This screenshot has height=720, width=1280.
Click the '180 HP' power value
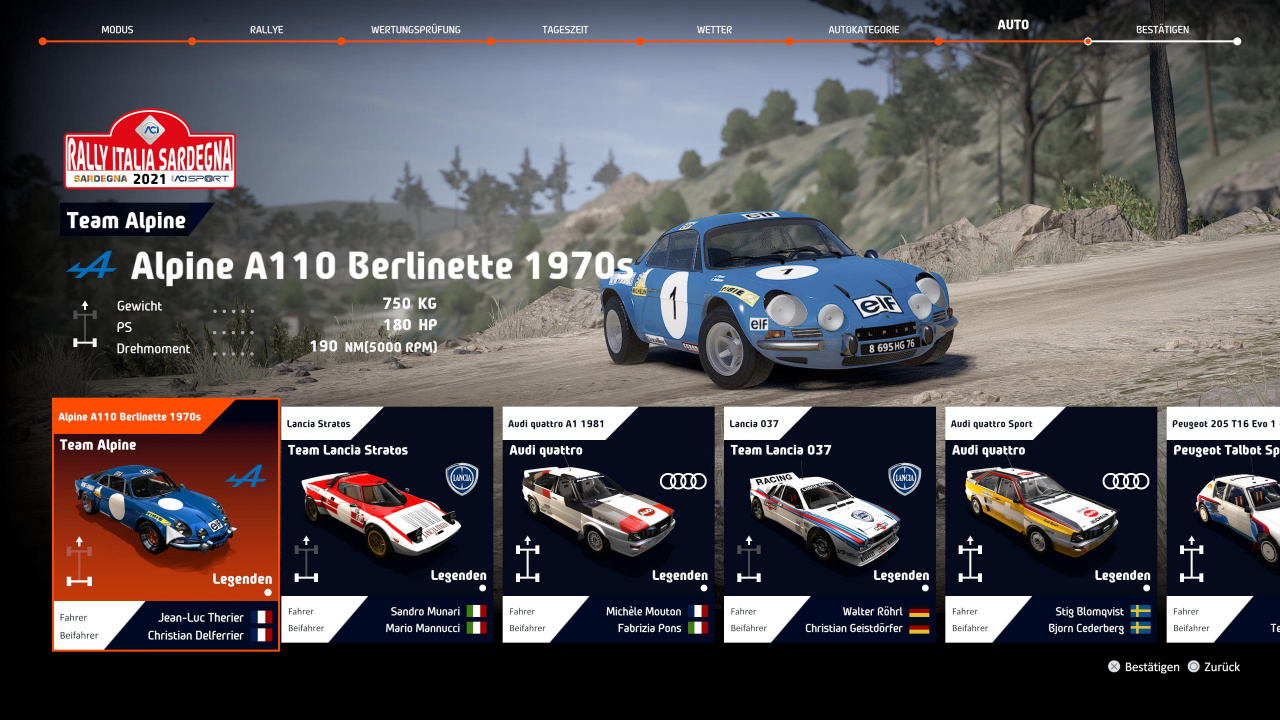pos(410,325)
